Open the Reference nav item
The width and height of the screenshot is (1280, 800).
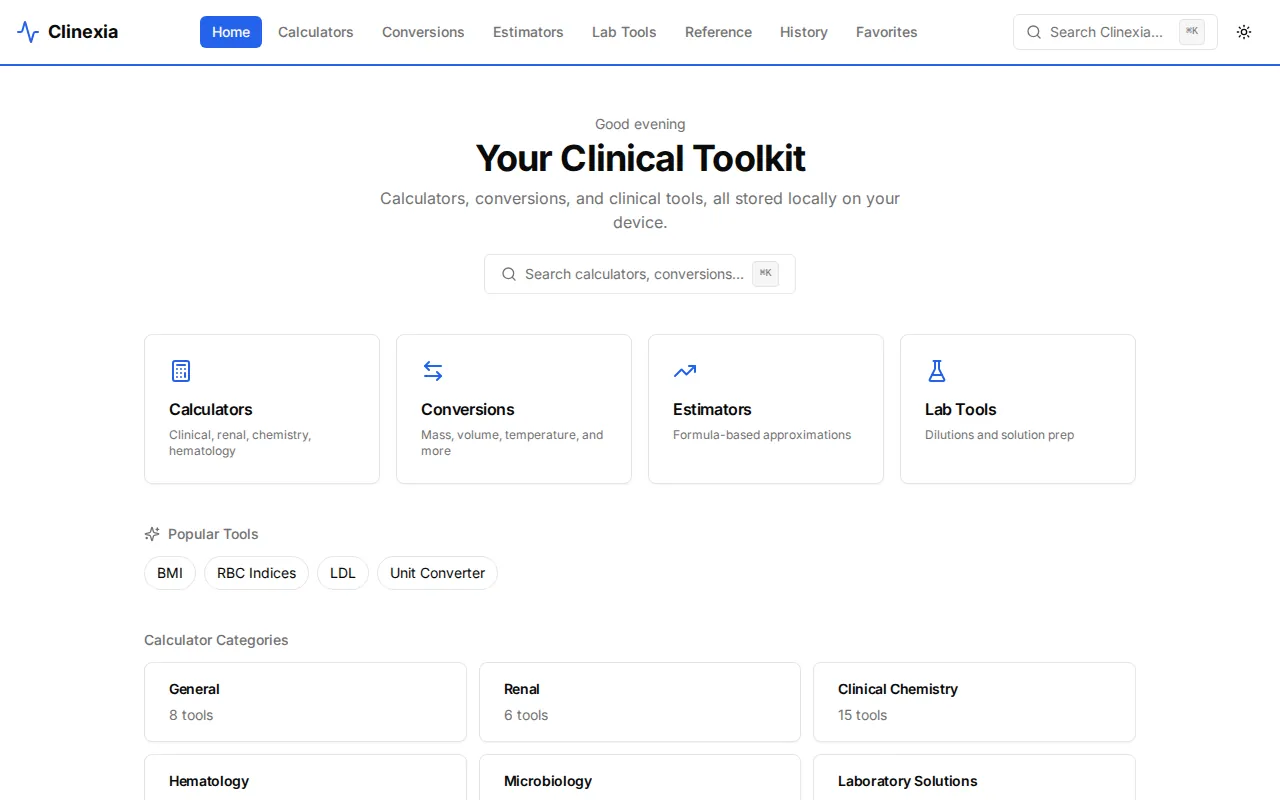coord(718,32)
